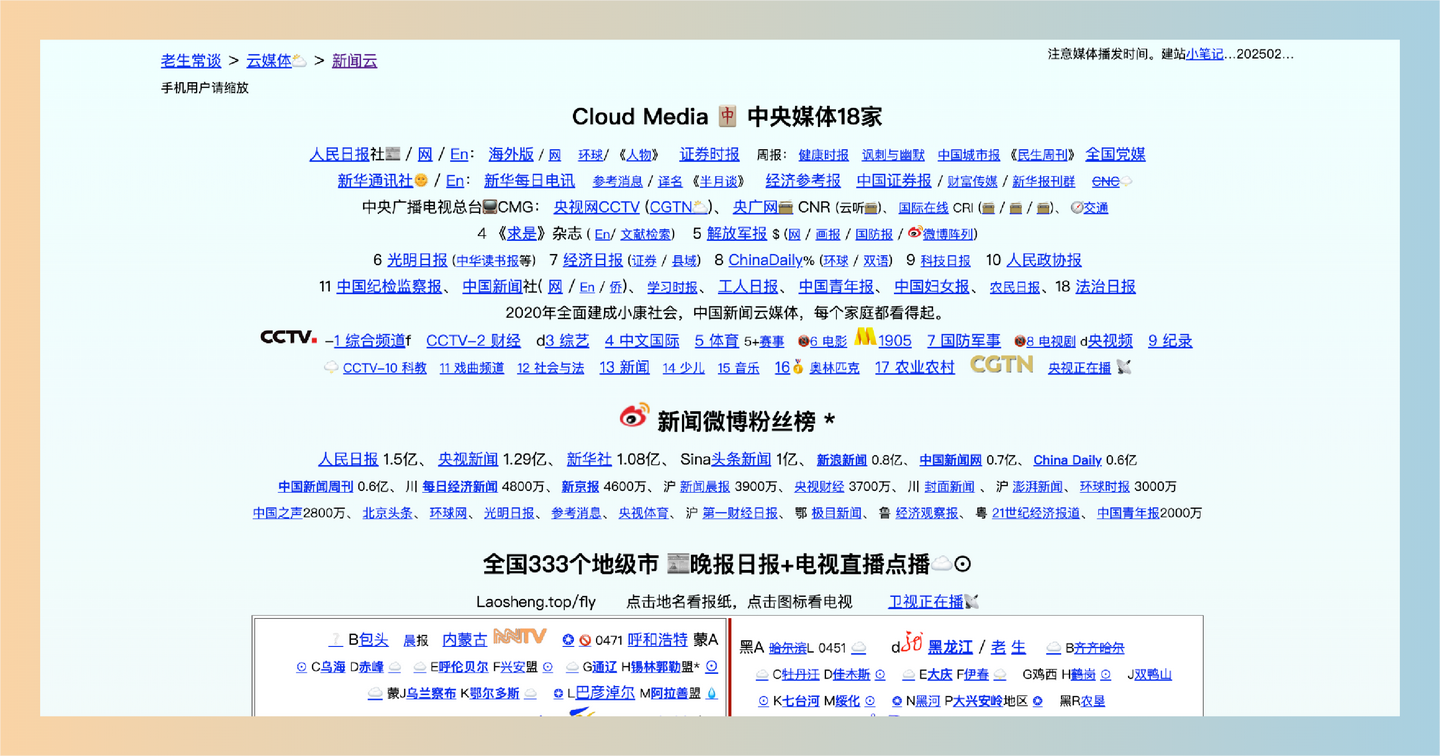Open the 新华社 Weibo ranking link
The image size is (1440, 756).
point(589,460)
